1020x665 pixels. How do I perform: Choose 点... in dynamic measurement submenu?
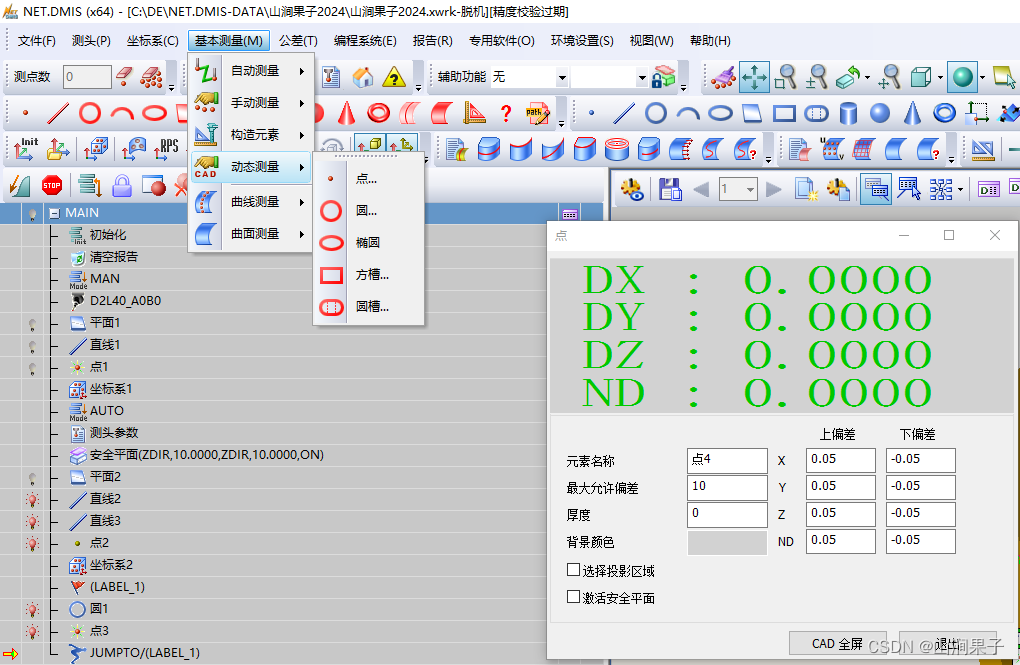[x=368, y=178]
